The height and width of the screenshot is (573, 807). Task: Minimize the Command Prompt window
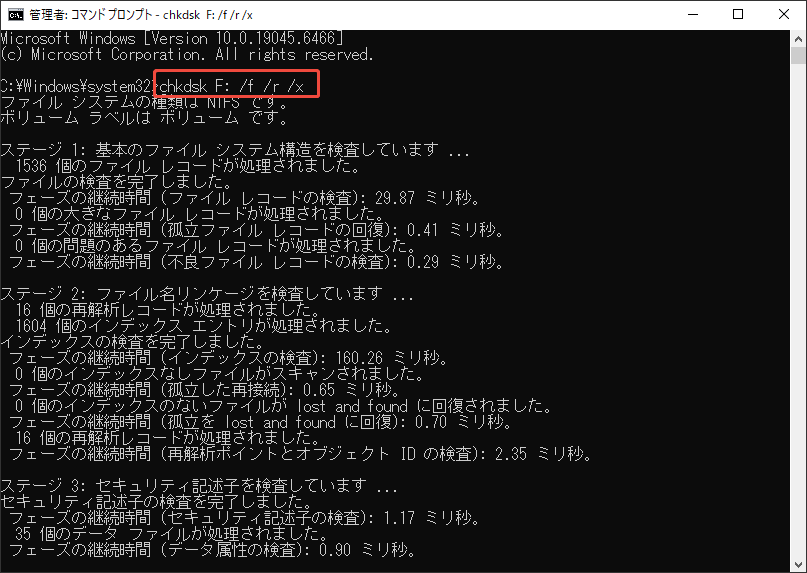693,14
